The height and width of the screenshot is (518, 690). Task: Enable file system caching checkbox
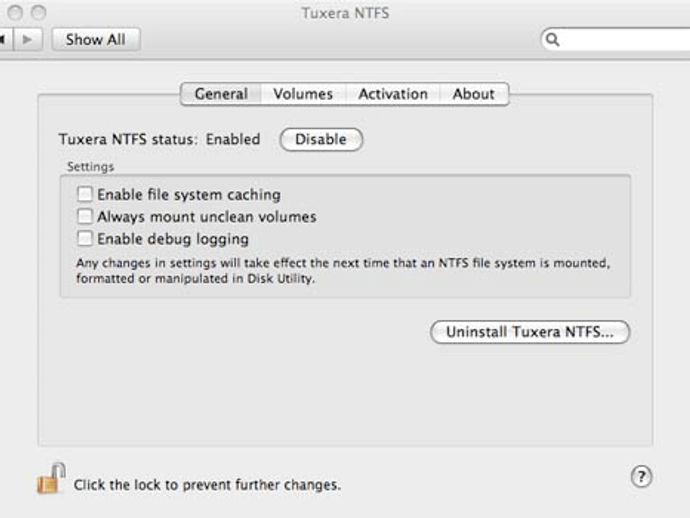click(x=85, y=194)
